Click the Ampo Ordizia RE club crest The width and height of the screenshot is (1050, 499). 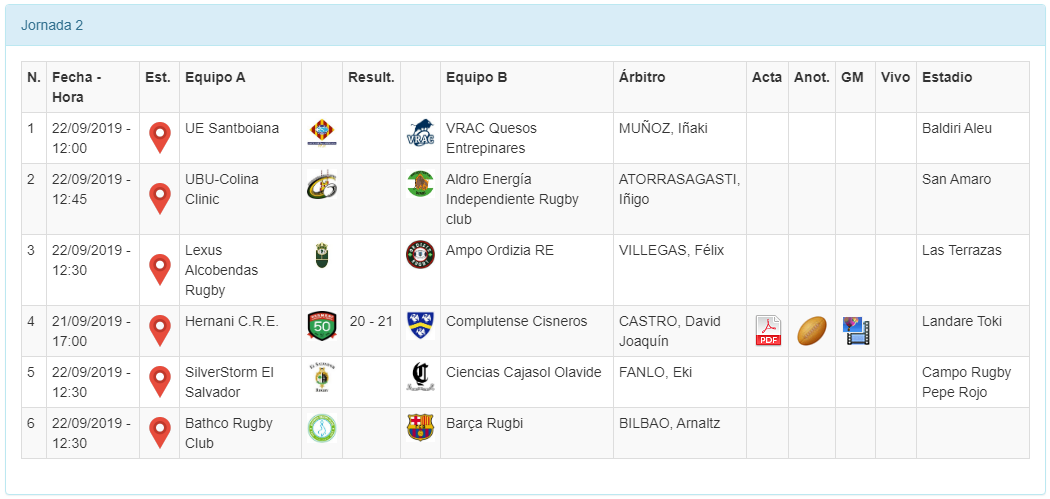pyautogui.click(x=420, y=255)
